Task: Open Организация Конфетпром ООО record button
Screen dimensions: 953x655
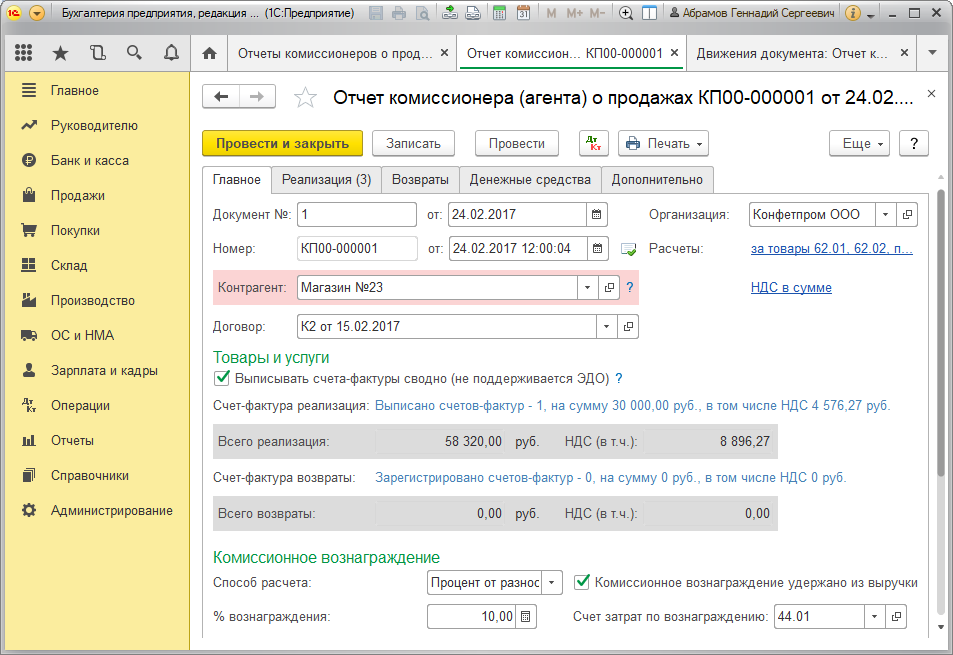Action: pos(907,214)
